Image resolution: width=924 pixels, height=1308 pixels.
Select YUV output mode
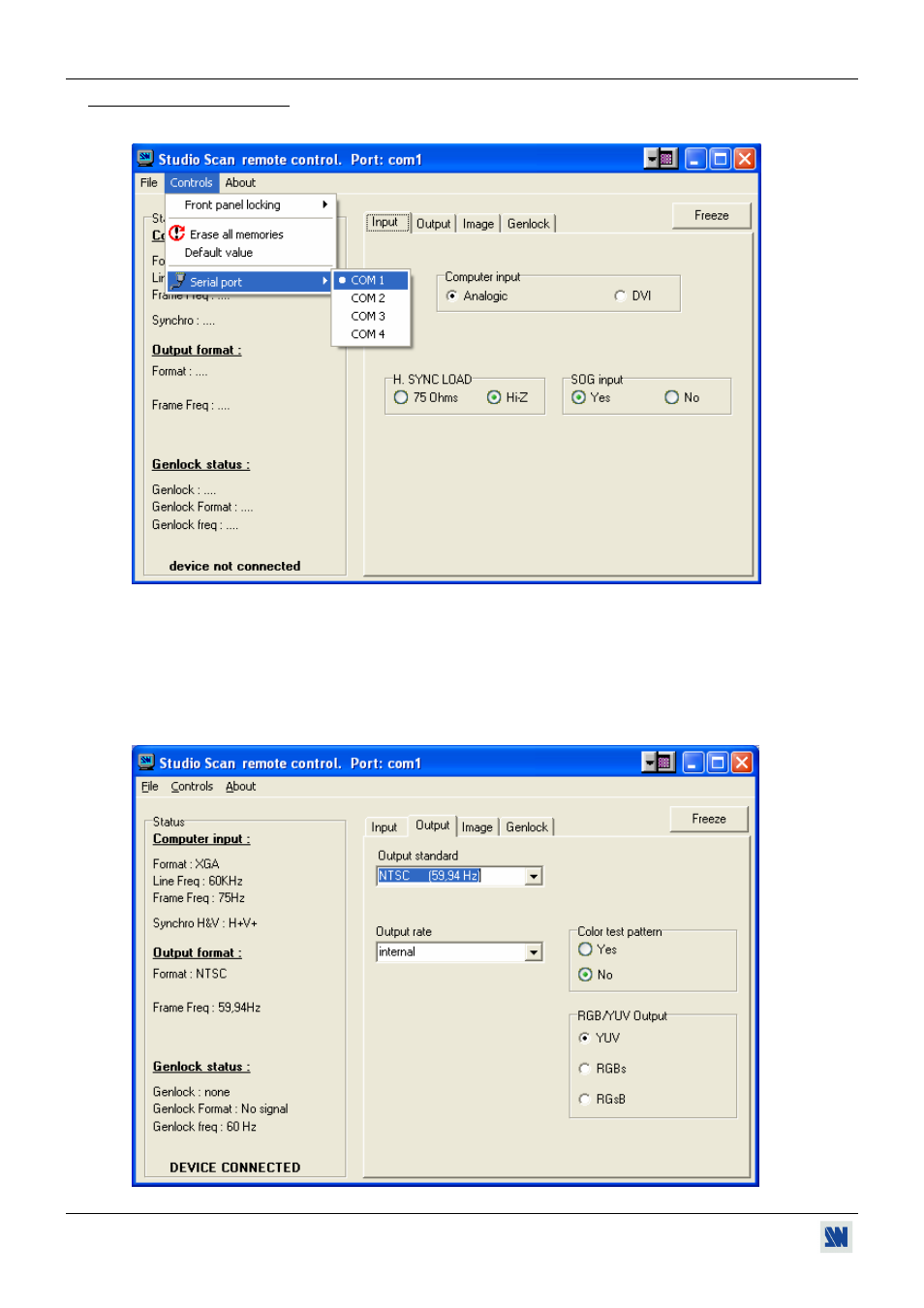[584, 1038]
